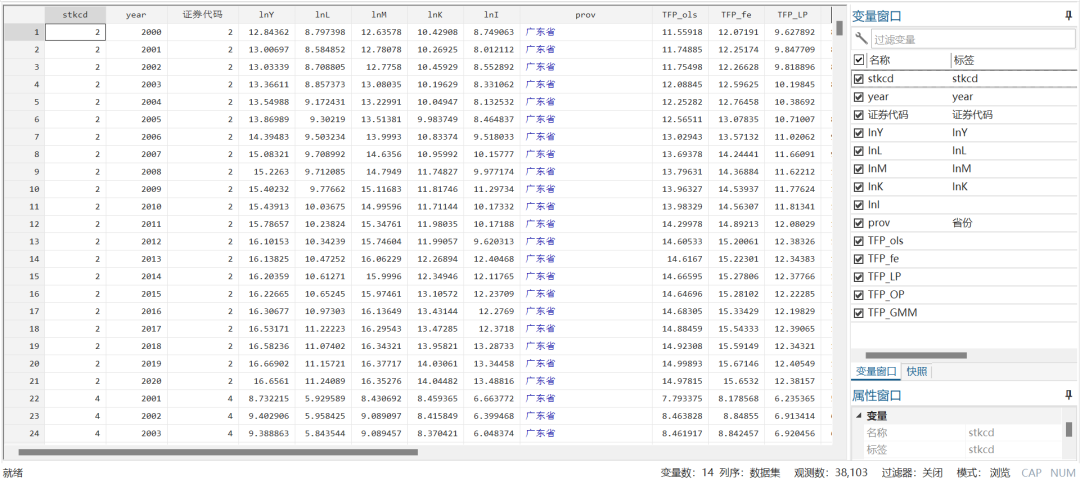Uncheck the stkcd variable checkbox
Screen dimensions: 1080x479
858,79
